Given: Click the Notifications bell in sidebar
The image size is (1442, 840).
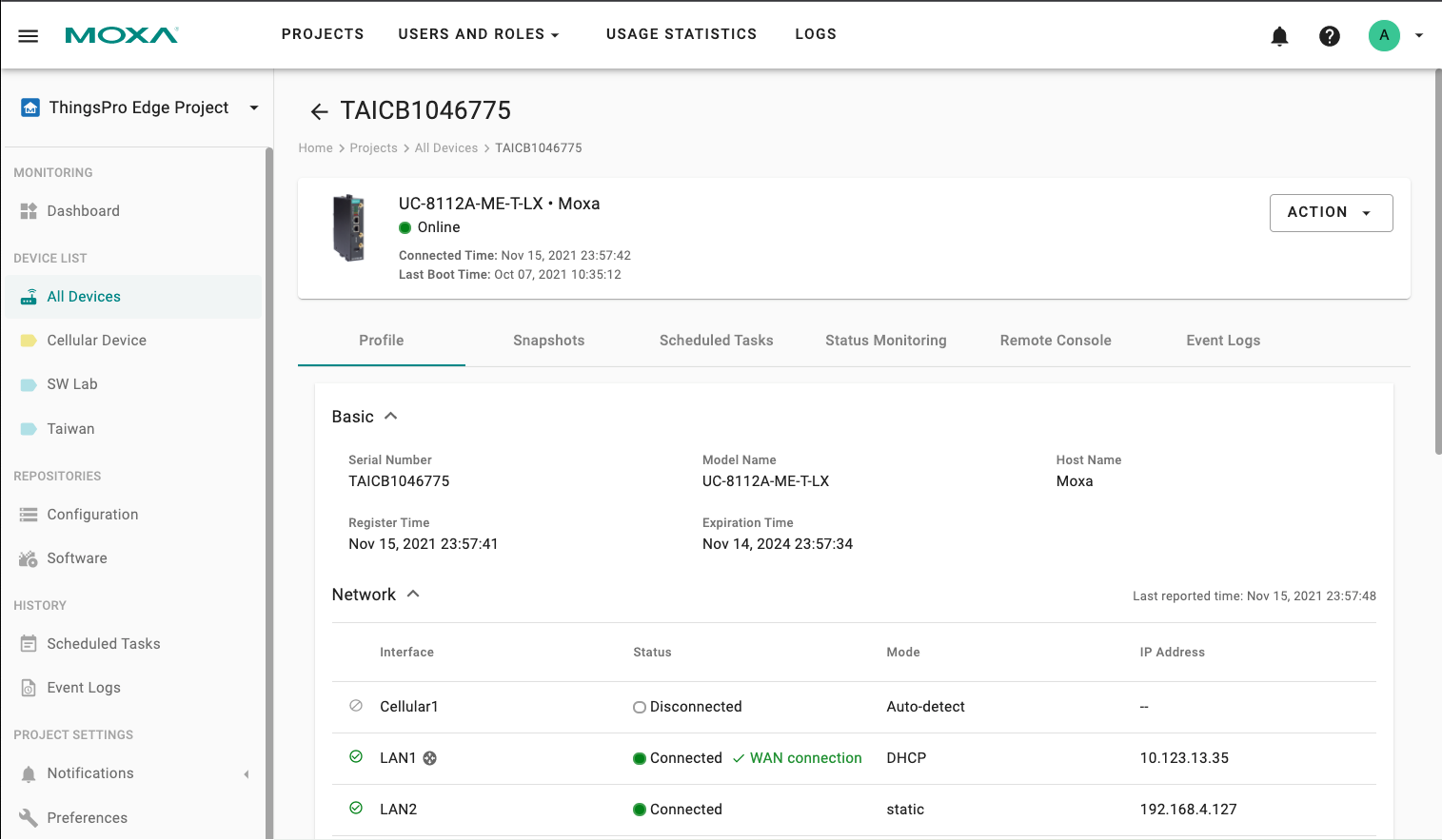Looking at the screenshot, I should click(29, 773).
